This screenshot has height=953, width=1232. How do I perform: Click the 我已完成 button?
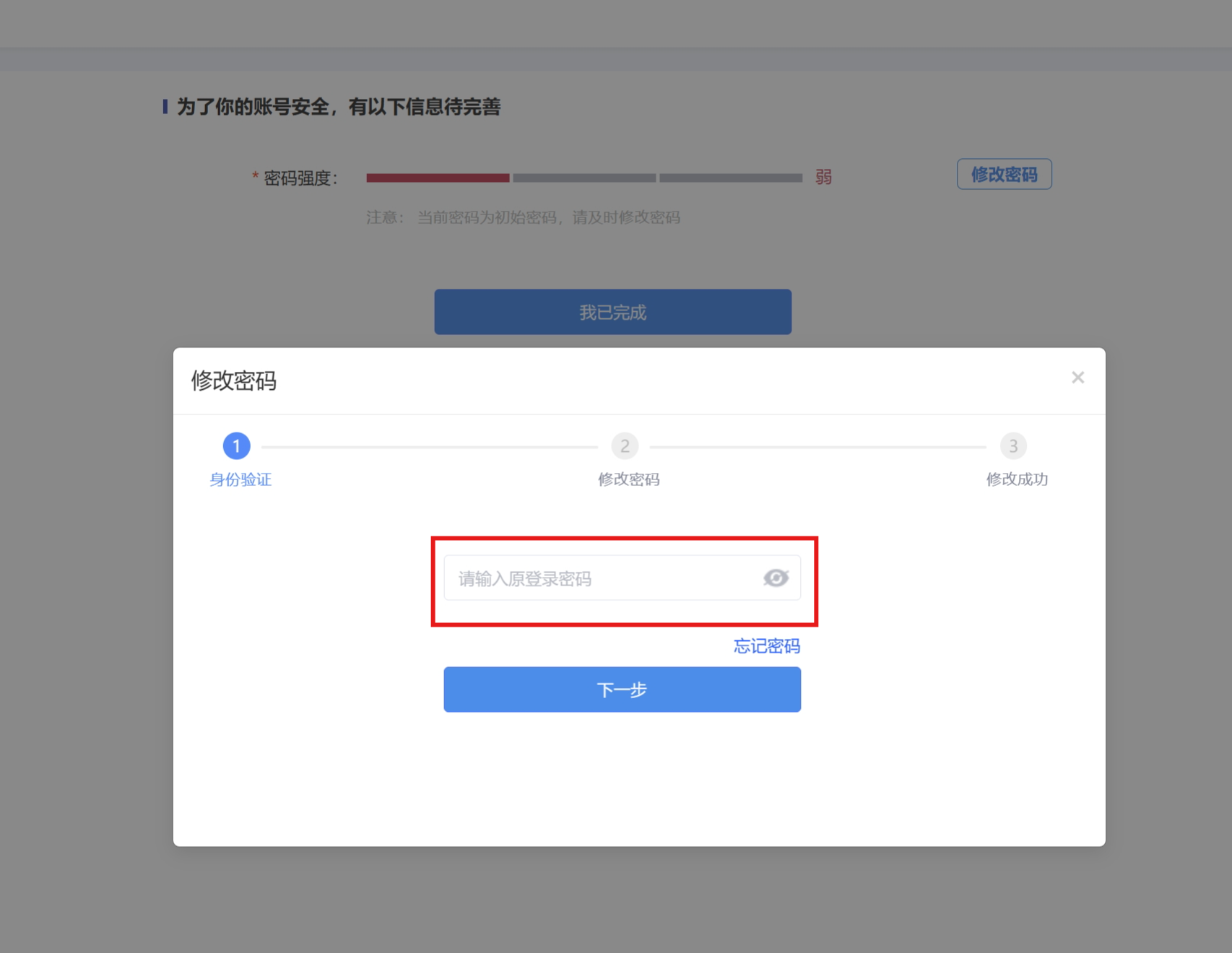pyautogui.click(x=612, y=312)
